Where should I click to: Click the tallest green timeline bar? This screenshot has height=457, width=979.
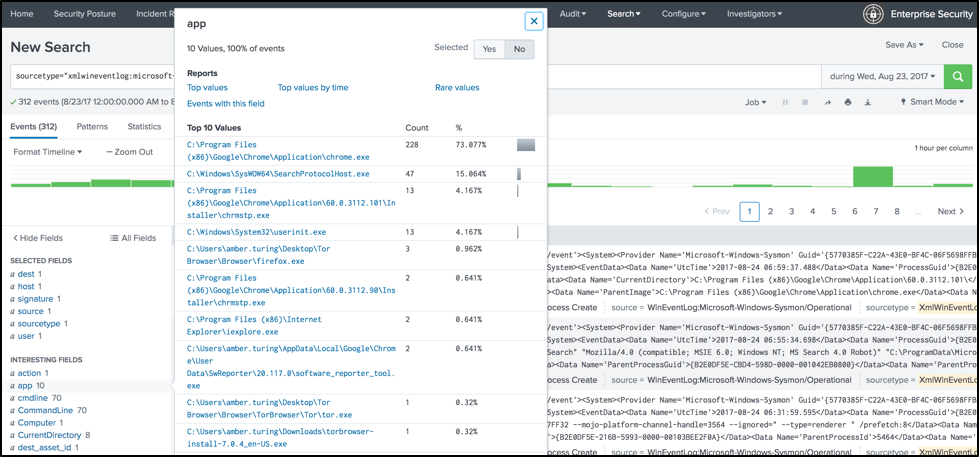(873, 176)
